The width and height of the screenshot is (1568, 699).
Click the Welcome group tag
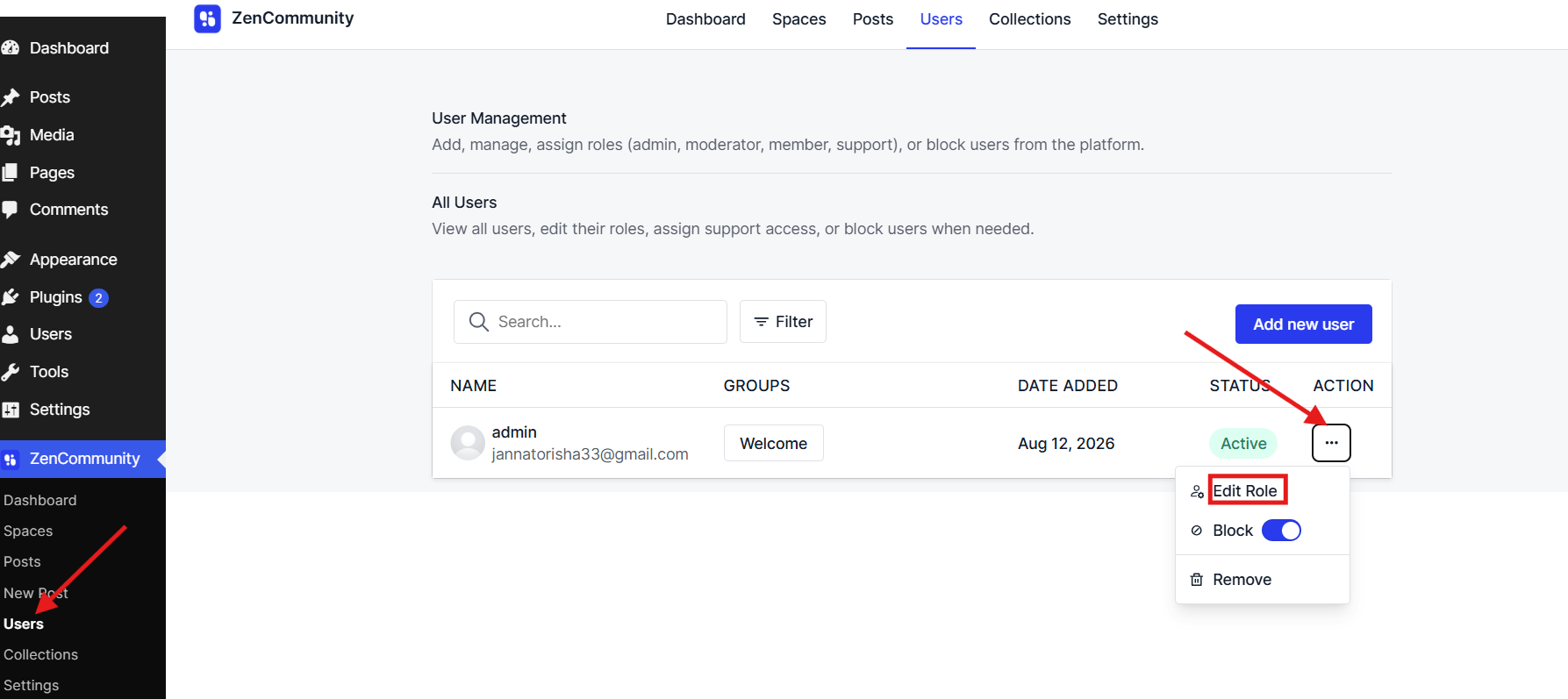774,443
